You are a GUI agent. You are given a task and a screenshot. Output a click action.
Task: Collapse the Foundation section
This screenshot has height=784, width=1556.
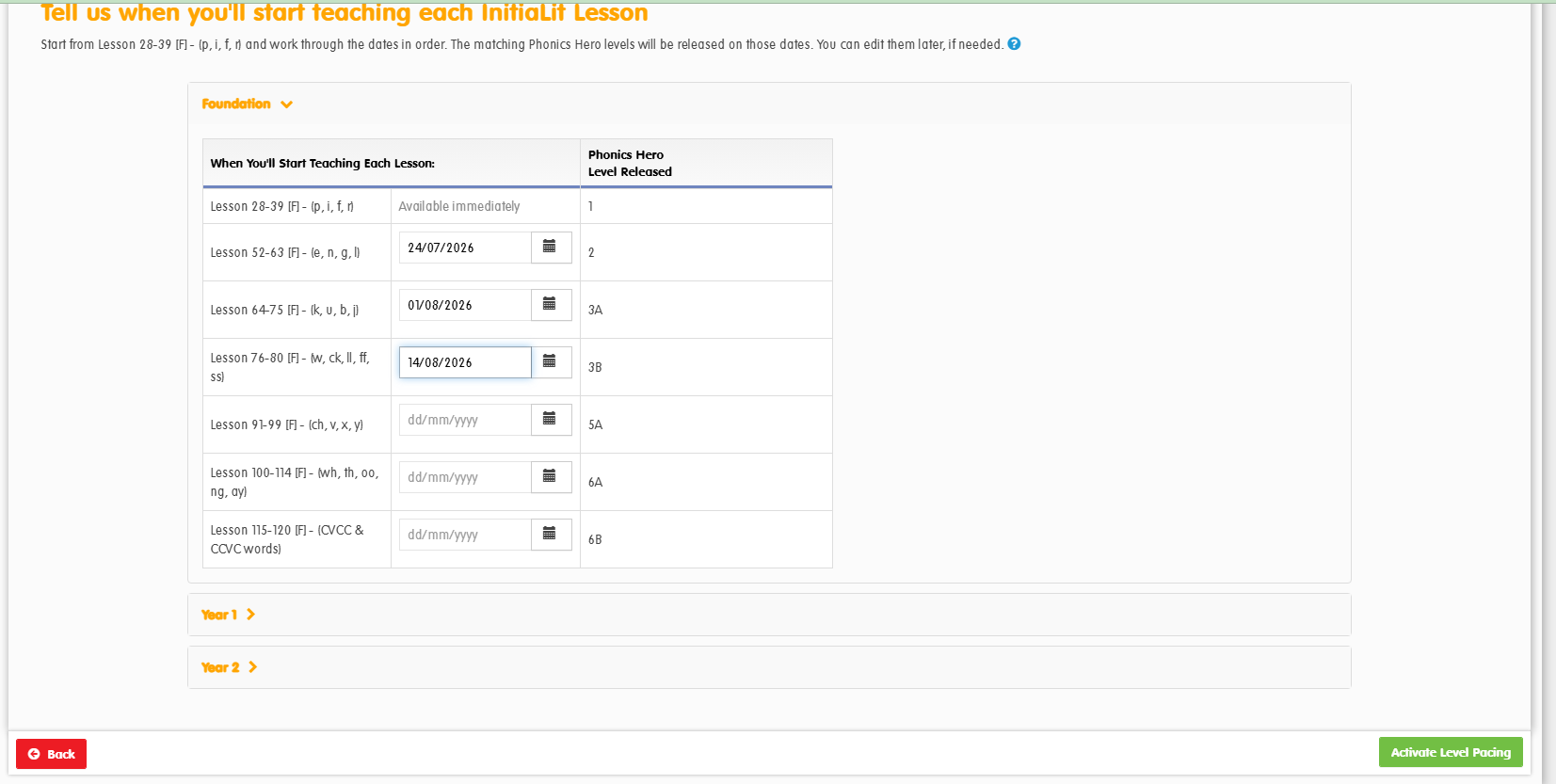point(248,104)
